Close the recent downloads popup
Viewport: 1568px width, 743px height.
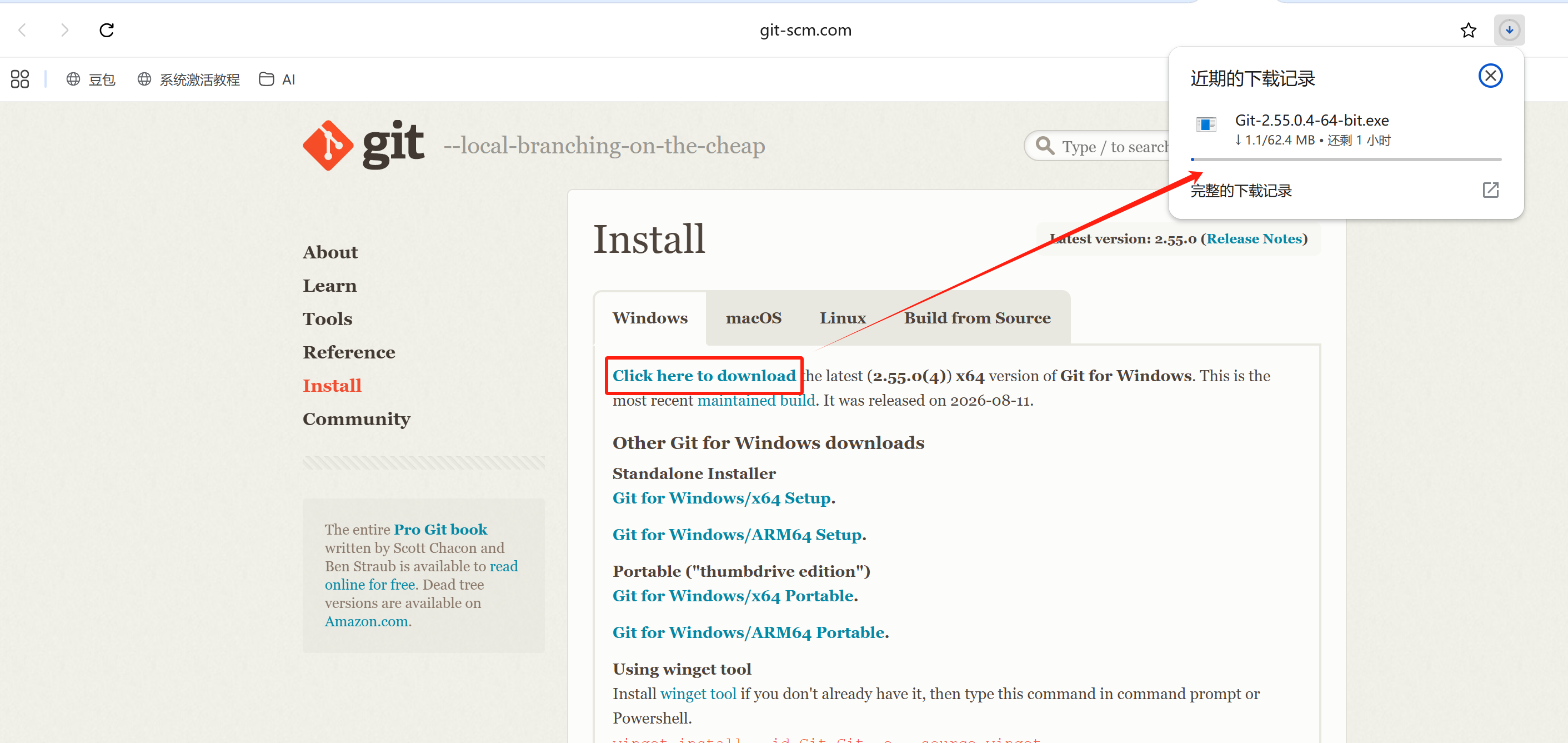(1490, 76)
